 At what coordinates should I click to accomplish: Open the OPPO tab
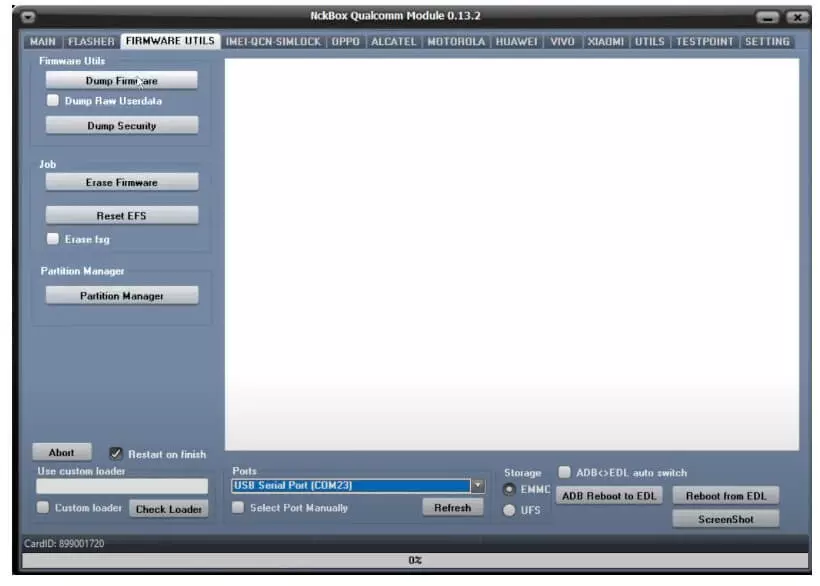pyautogui.click(x=346, y=42)
